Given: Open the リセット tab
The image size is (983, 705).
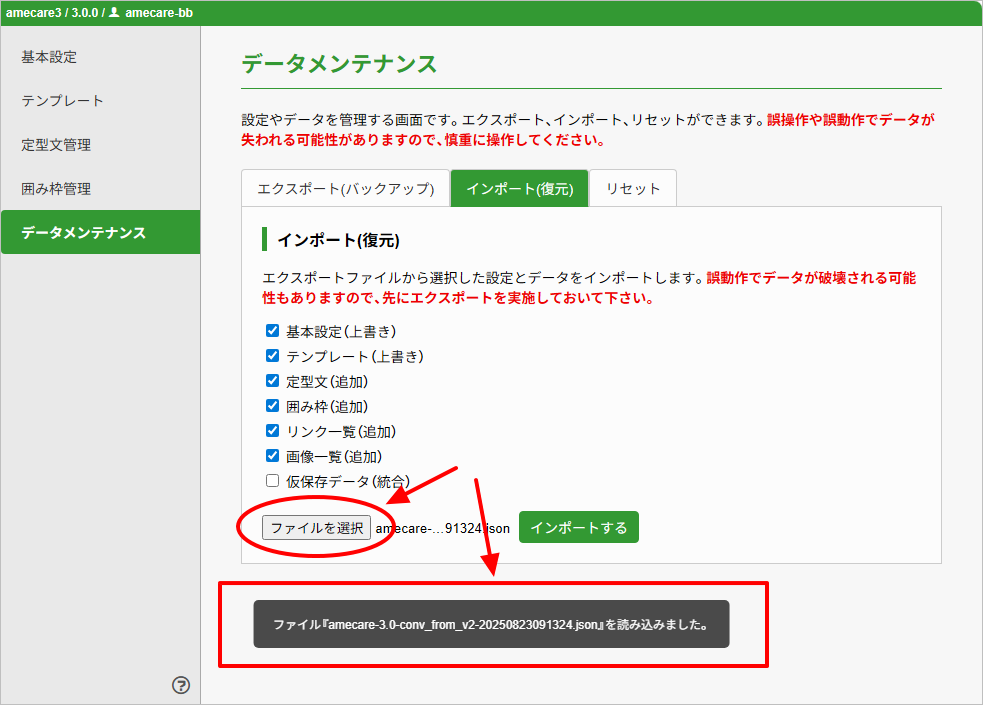Looking at the screenshot, I should (x=632, y=188).
